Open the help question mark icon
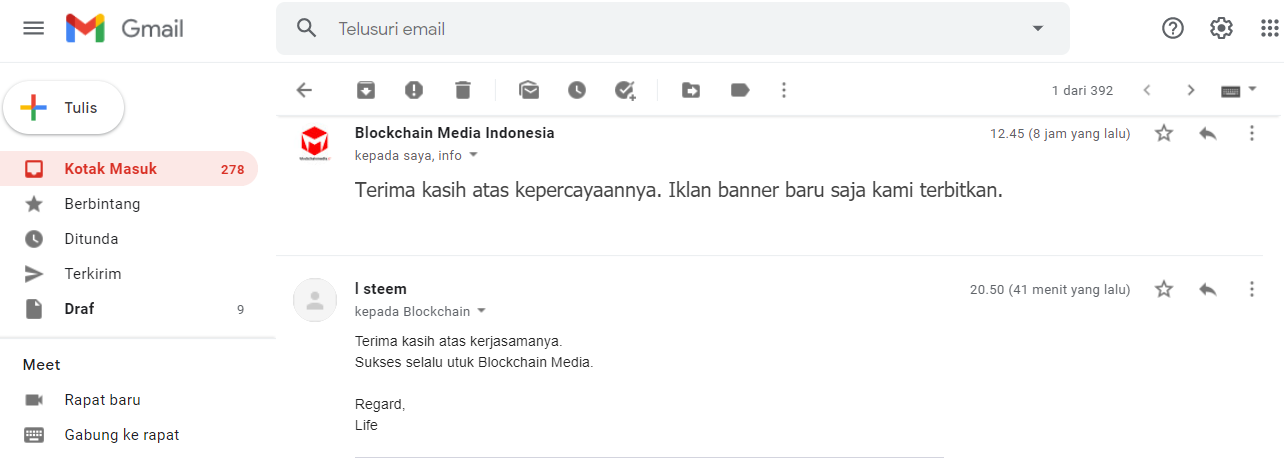Screen dimensions: 1284x458 coord(1173,28)
